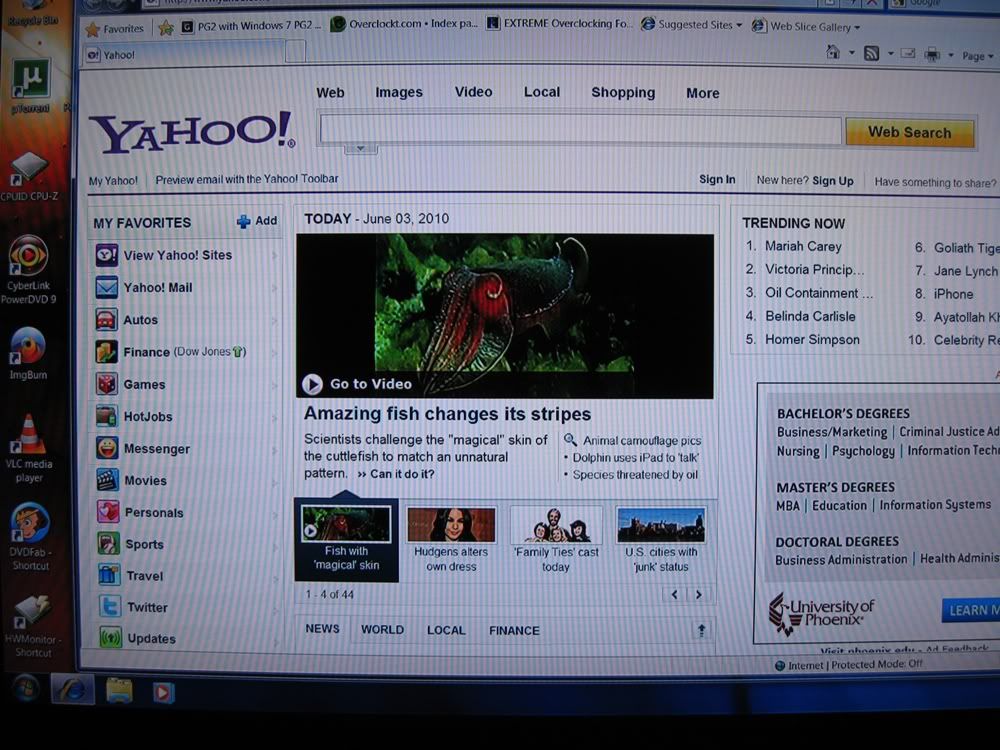The image size is (1000, 750).
Task: Click the Updates signal icon
Action: point(111,638)
